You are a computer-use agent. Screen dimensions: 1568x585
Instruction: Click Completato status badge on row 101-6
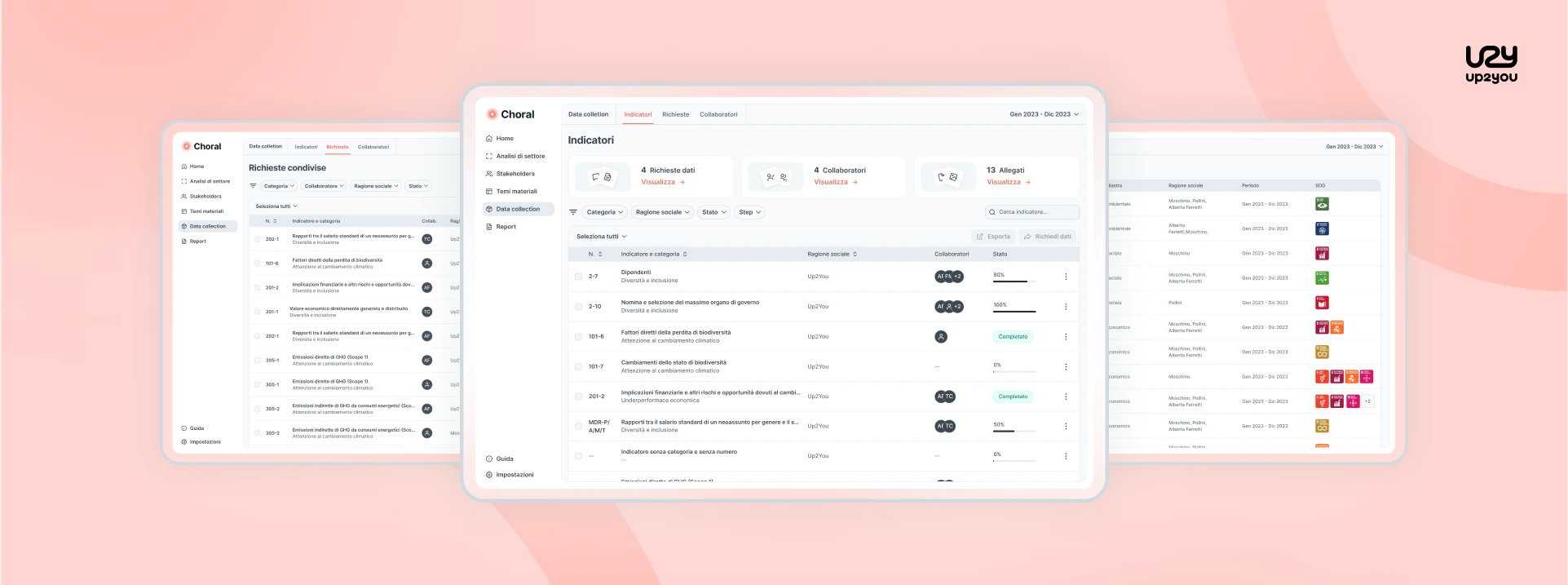click(x=1013, y=337)
